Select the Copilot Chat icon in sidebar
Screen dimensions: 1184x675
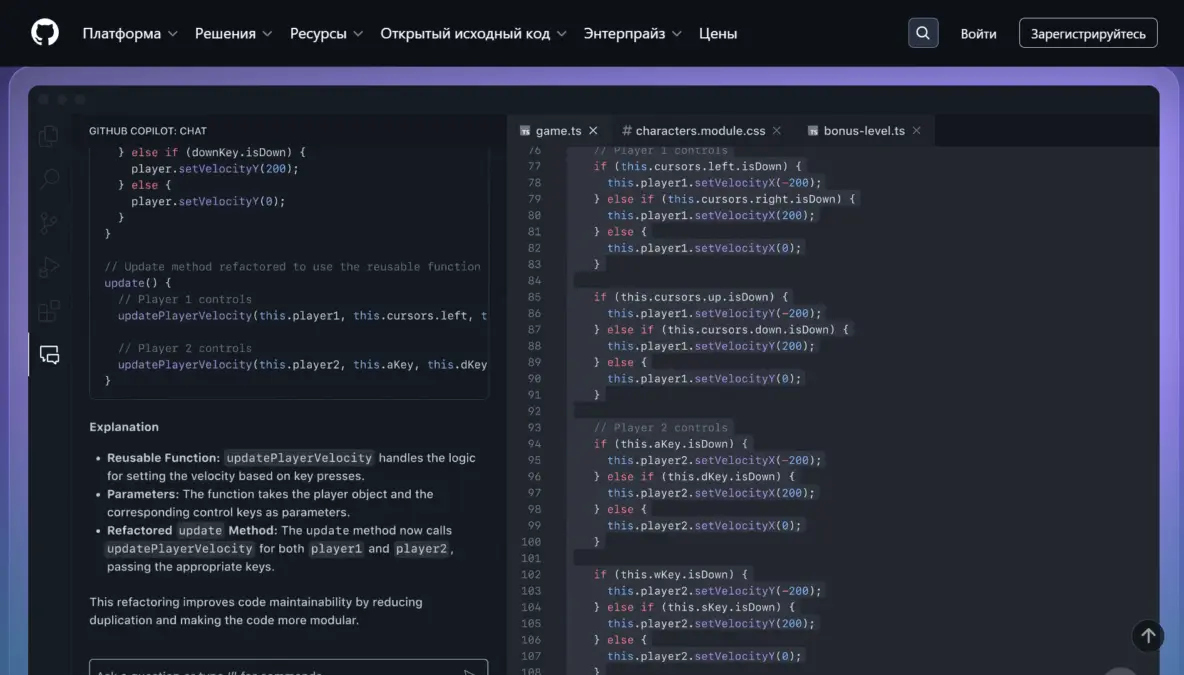[x=49, y=355]
